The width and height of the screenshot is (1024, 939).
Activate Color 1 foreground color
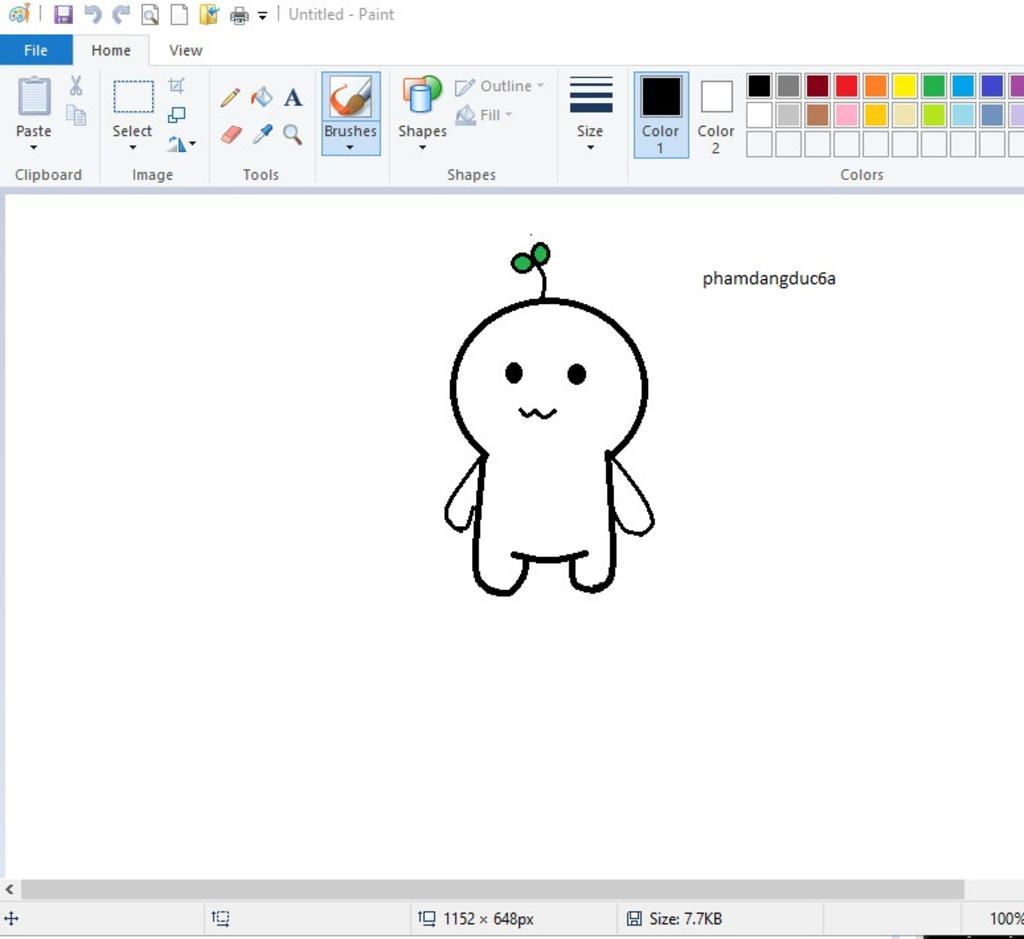pos(661,115)
